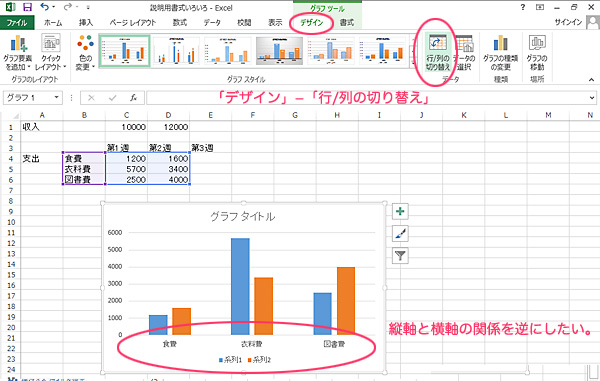Click the green plus Chart Elements button

tap(400, 211)
